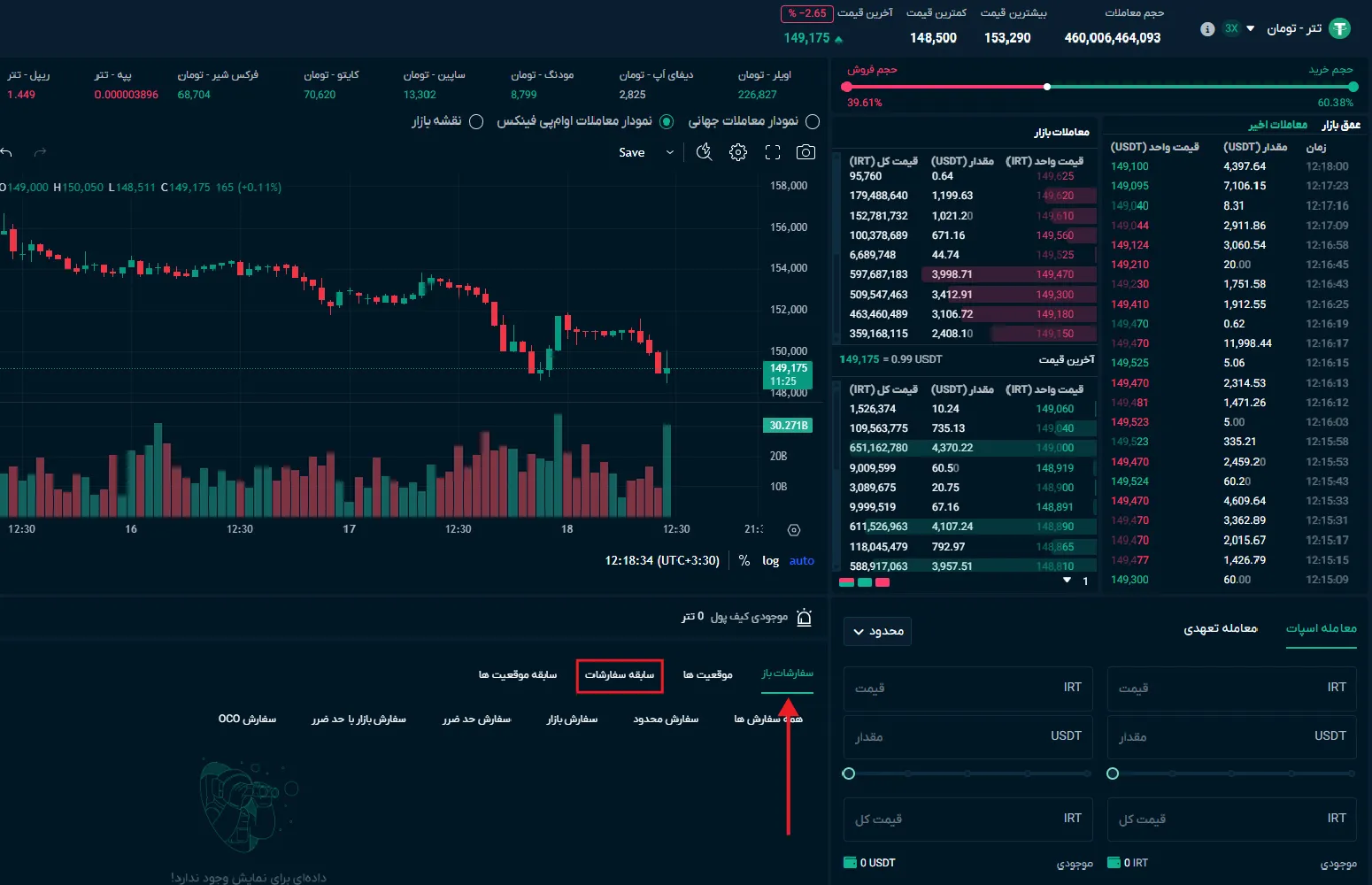Viewport: 1372px width, 885px height.
Task: Click the buy amount percentage slider handle
Action: tap(1113, 773)
